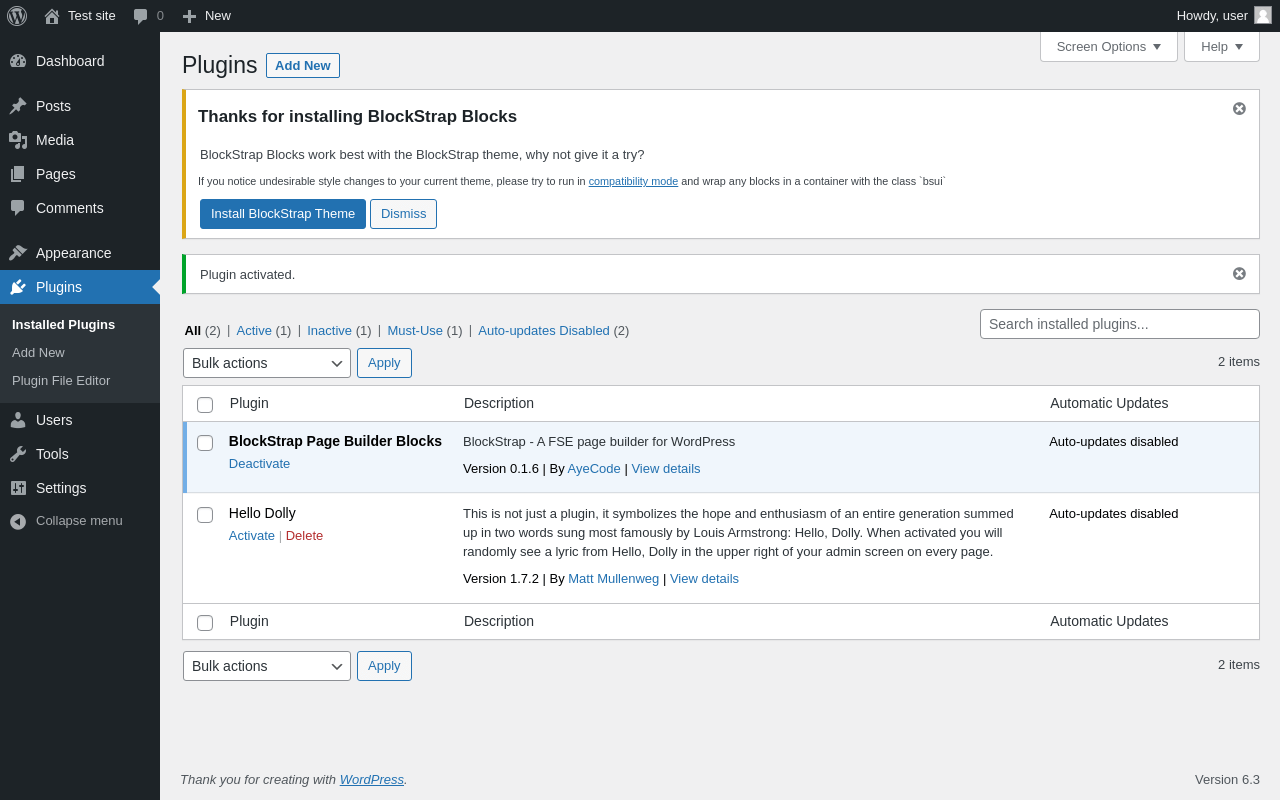This screenshot has width=1280, height=800.
Task: Open Installed Plugins submenu item
Action: click(x=63, y=325)
